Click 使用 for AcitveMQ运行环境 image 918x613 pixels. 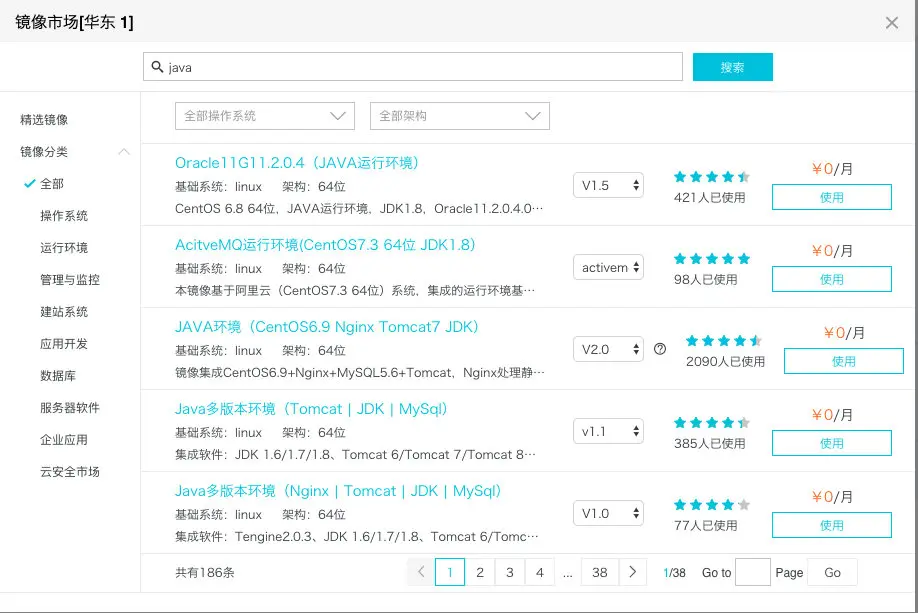pyautogui.click(x=831, y=279)
